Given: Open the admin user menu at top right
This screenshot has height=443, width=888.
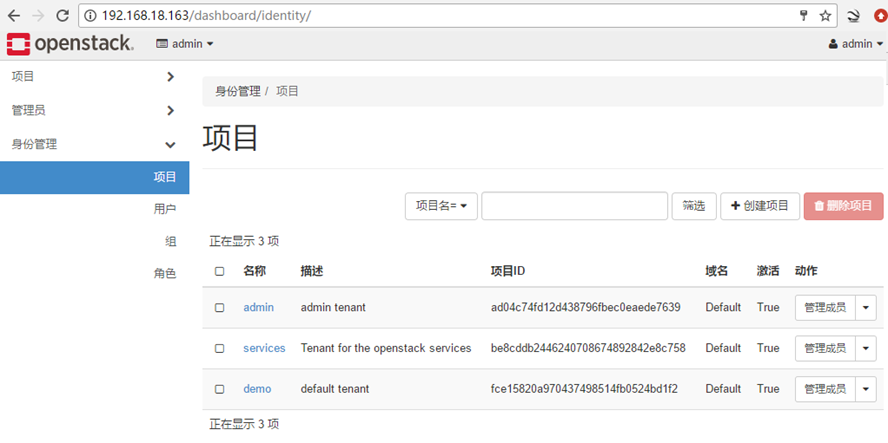Looking at the screenshot, I should [857, 44].
